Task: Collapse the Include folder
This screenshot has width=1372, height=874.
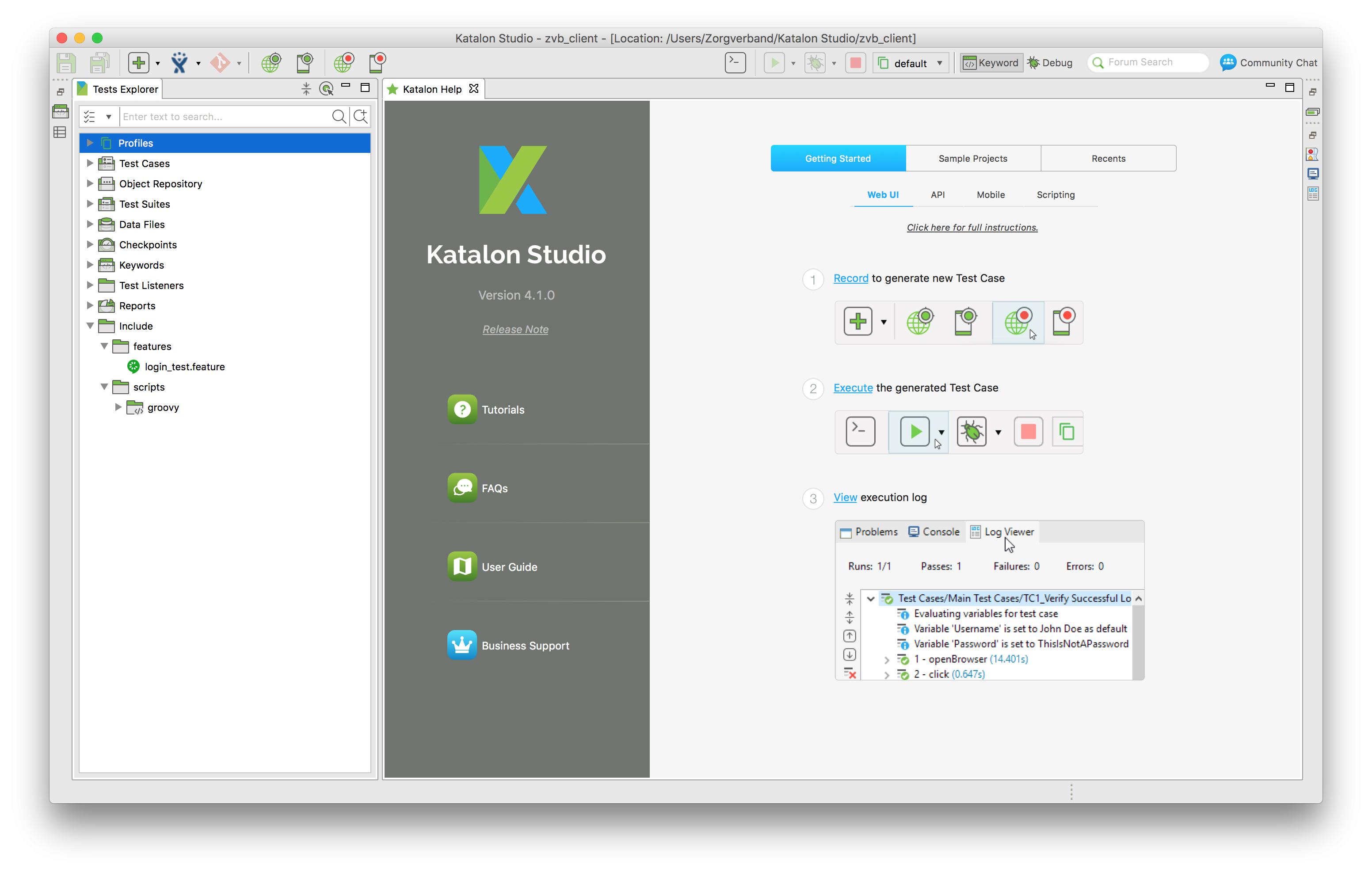Action: pyautogui.click(x=89, y=326)
